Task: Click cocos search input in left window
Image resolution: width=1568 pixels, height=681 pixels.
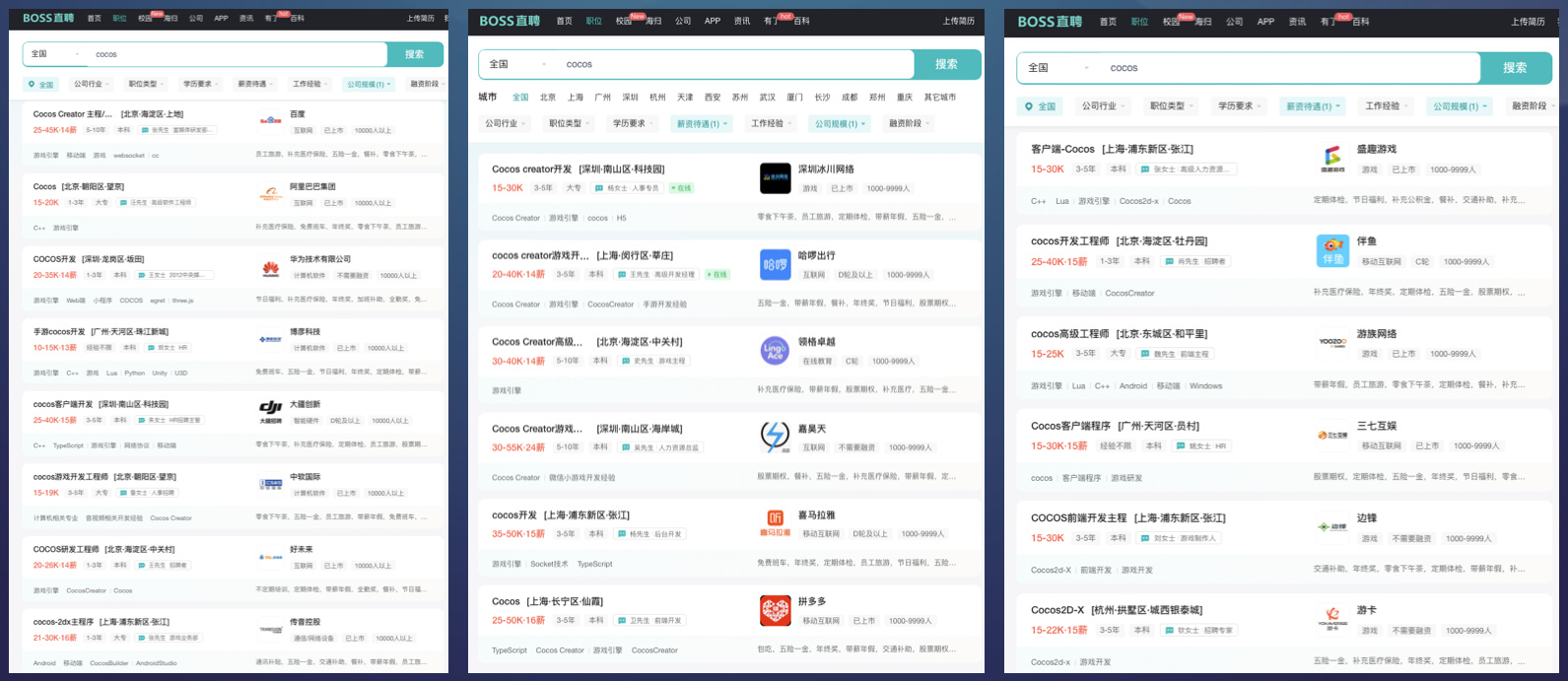Action: (237, 54)
